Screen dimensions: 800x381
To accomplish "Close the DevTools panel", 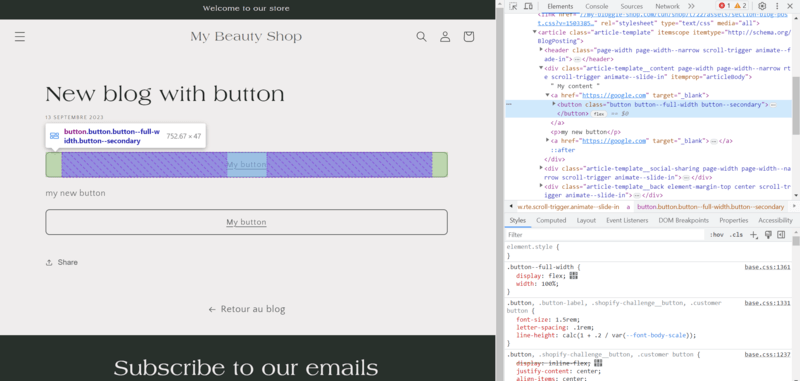I will [x=791, y=6].
